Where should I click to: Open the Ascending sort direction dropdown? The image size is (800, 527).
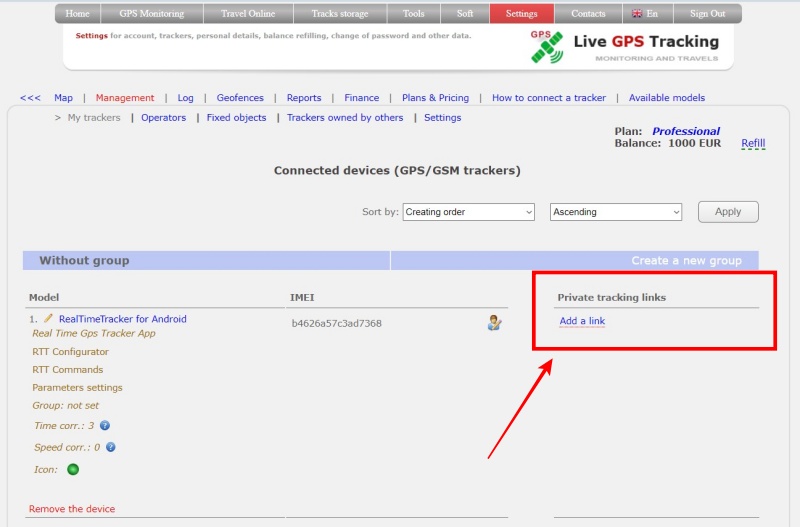point(616,212)
